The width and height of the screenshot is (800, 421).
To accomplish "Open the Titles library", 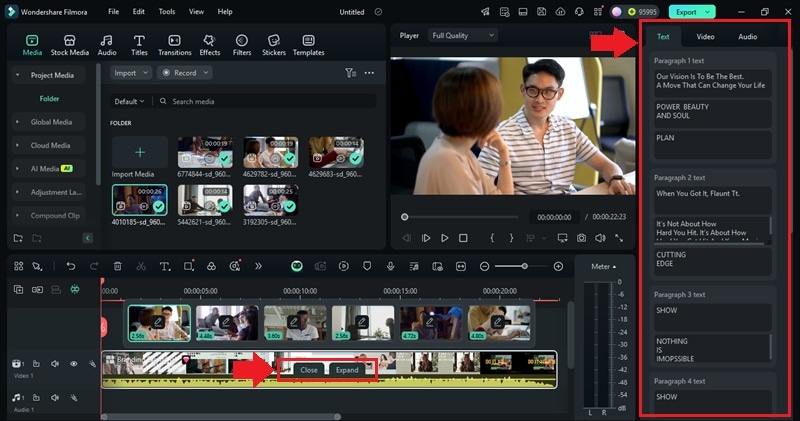I will pos(139,45).
